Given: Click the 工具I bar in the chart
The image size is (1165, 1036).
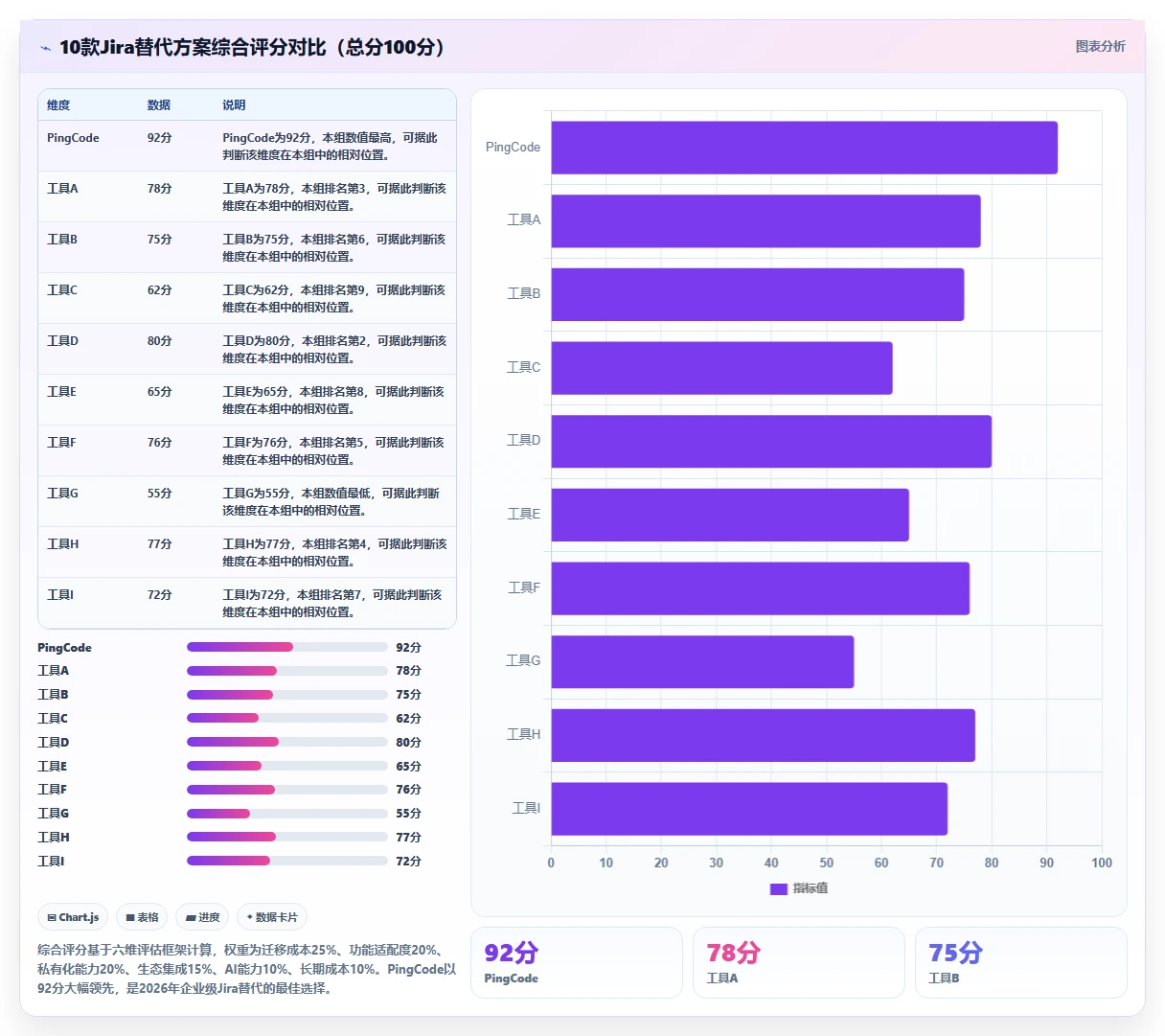Looking at the screenshot, I should click(x=749, y=809).
